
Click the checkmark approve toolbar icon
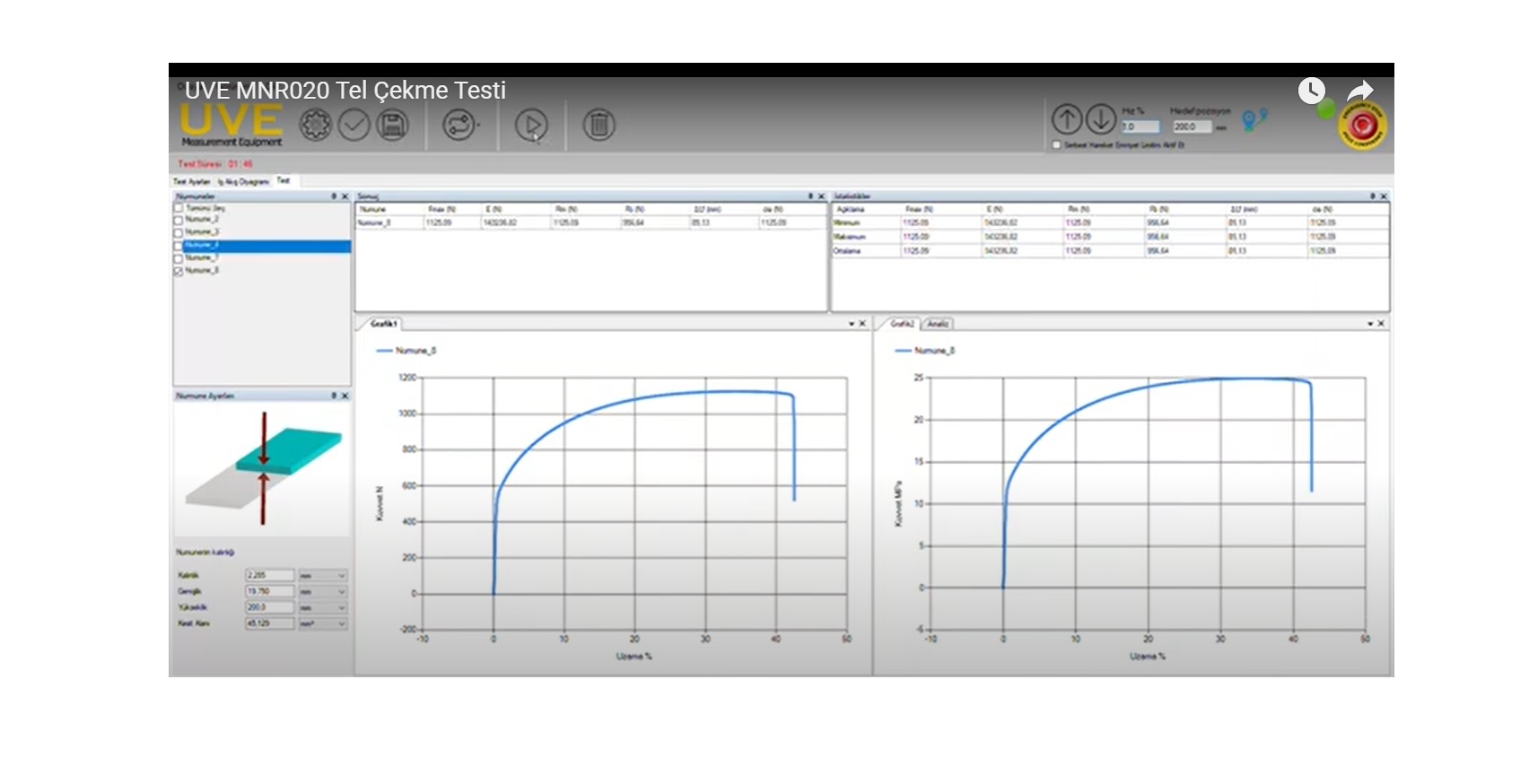point(354,125)
